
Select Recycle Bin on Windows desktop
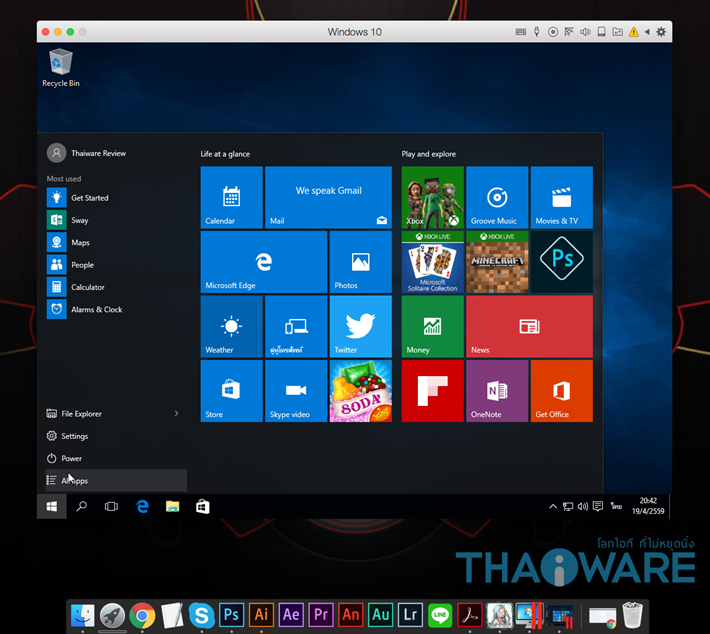[61, 67]
